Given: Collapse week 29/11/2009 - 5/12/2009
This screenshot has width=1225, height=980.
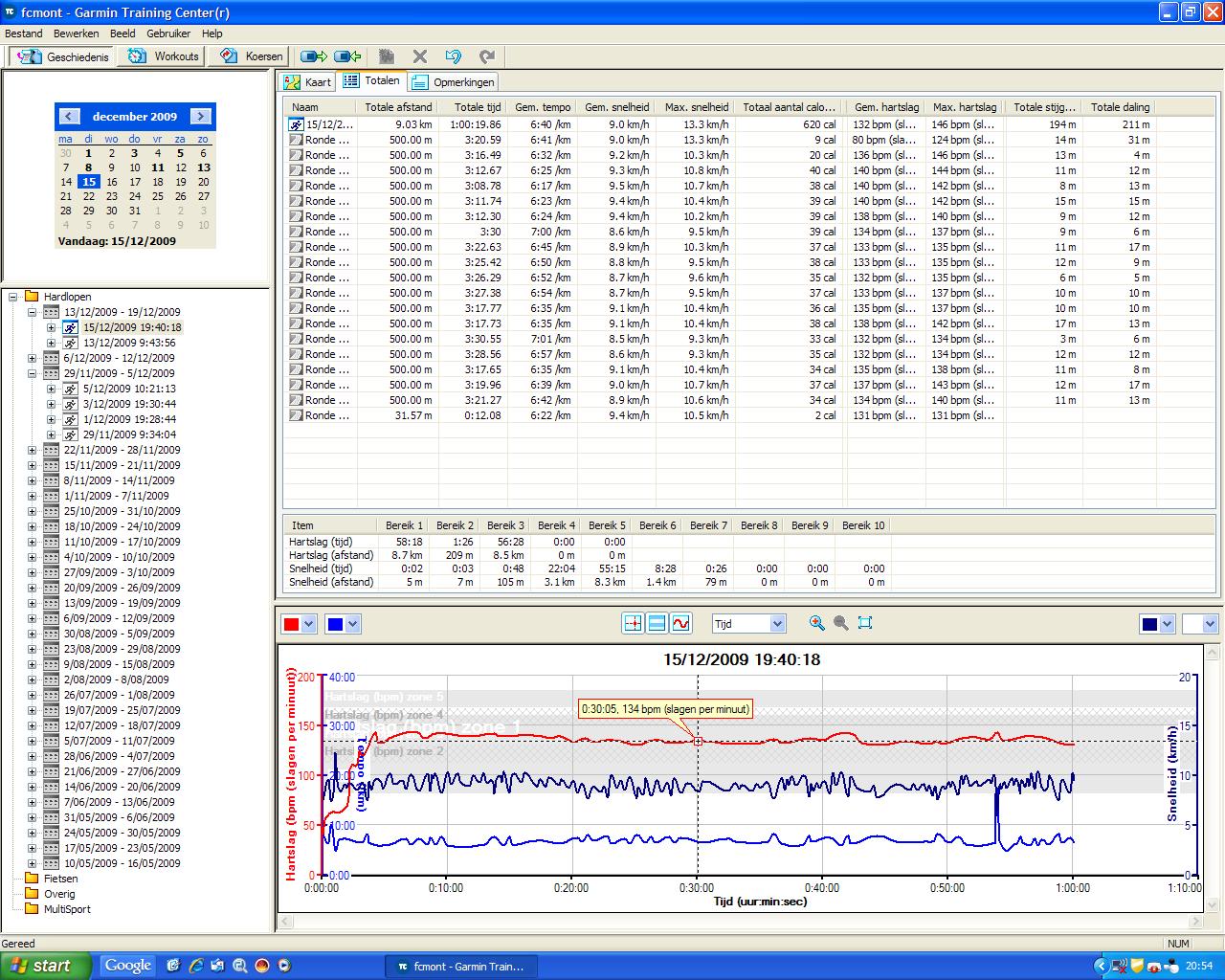Looking at the screenshot, I should [32, 373].
